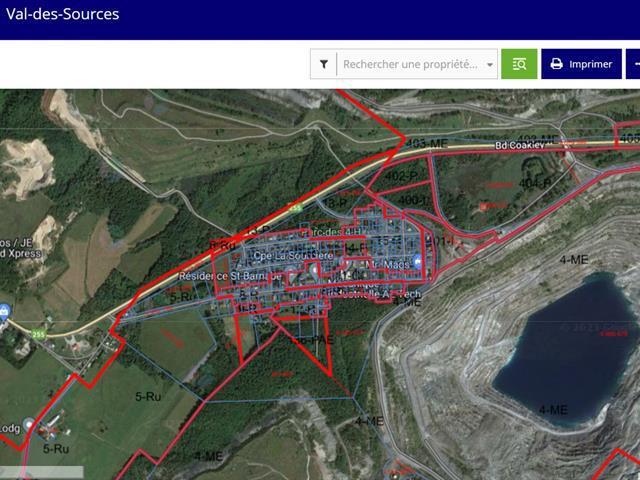Select the 5-Ru zone in the field
This screenshot has width=640, height=480.
(148, 397)
